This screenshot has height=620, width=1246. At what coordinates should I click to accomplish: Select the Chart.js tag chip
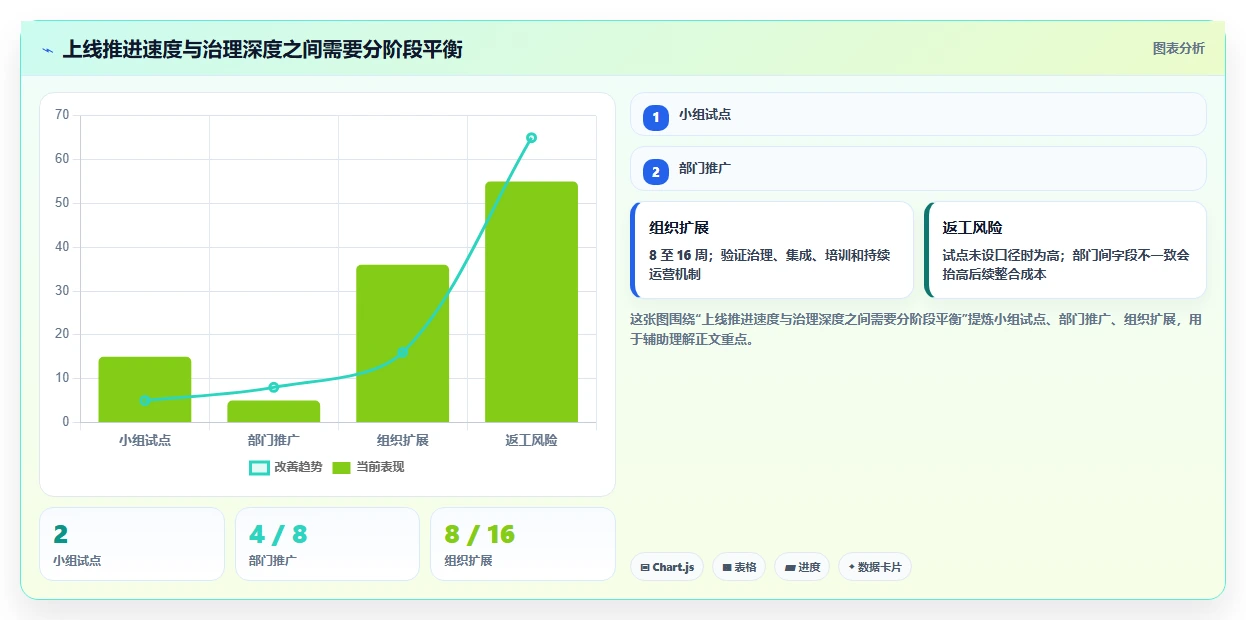667,567
